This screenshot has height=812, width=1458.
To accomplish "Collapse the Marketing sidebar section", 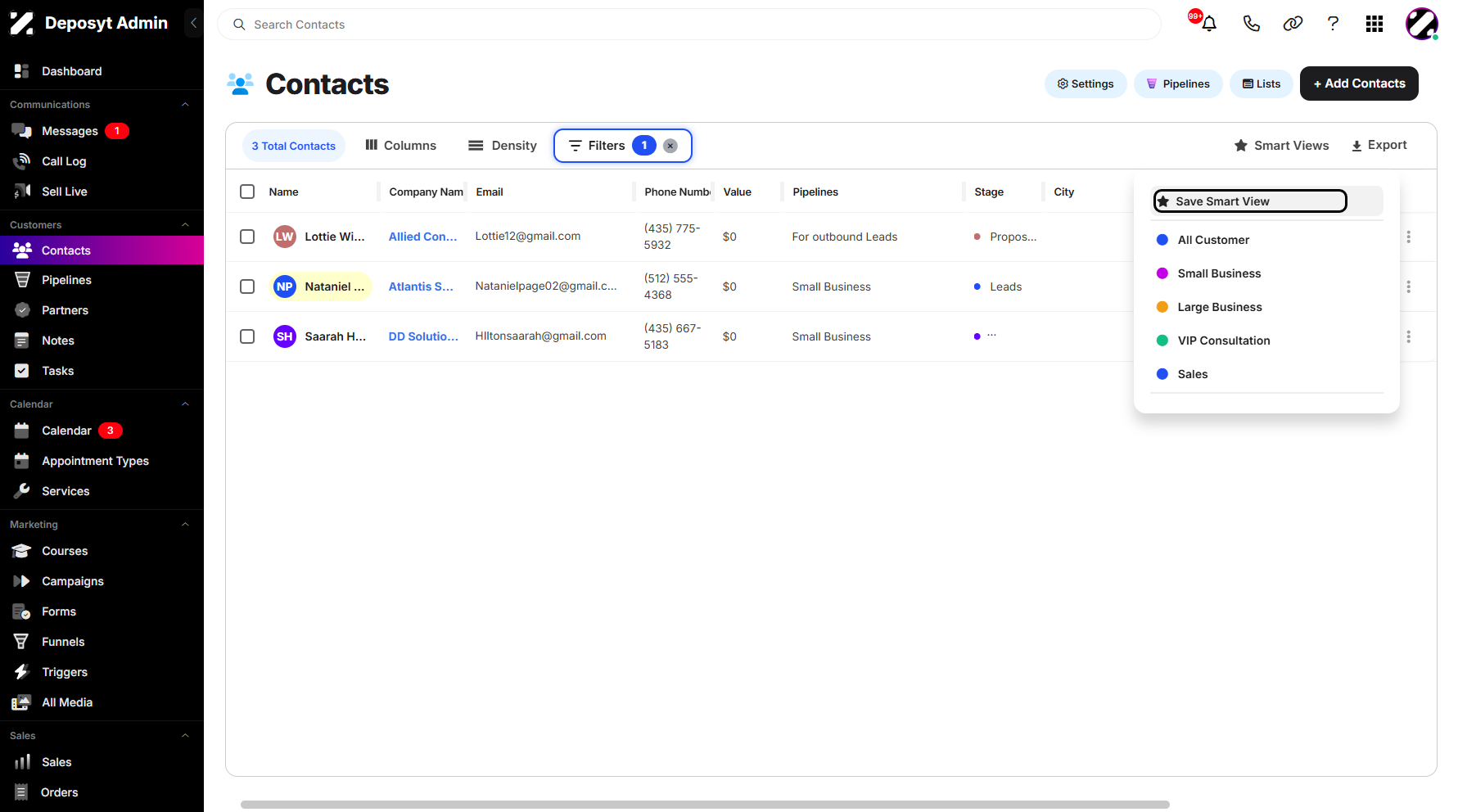I will (x=185, y=525).
